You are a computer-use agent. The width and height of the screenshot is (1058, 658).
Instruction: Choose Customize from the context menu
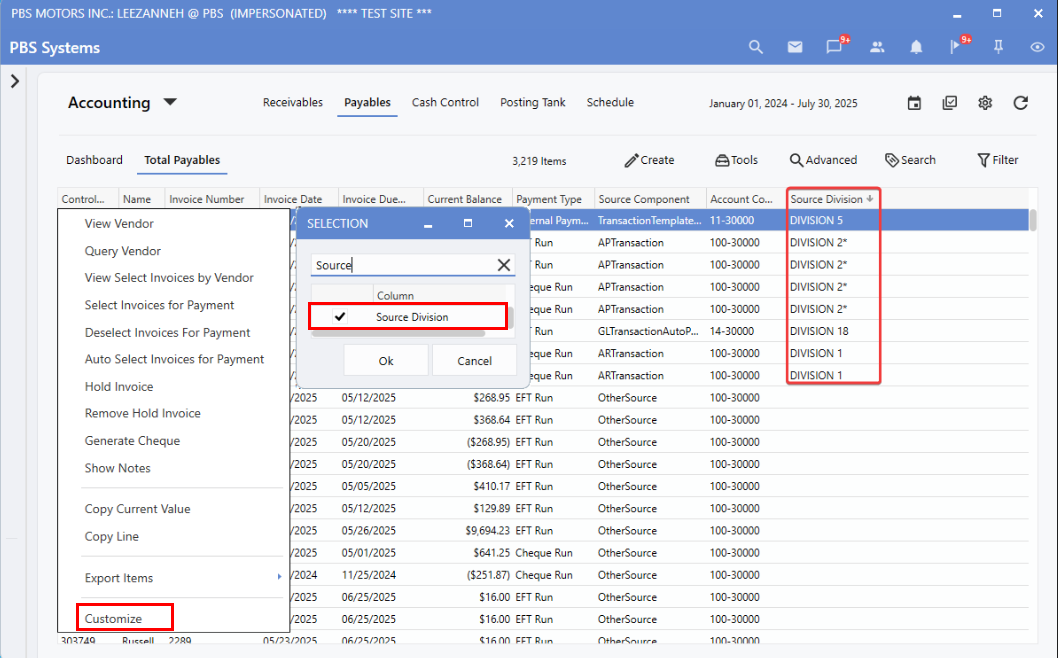click(114, 619)
